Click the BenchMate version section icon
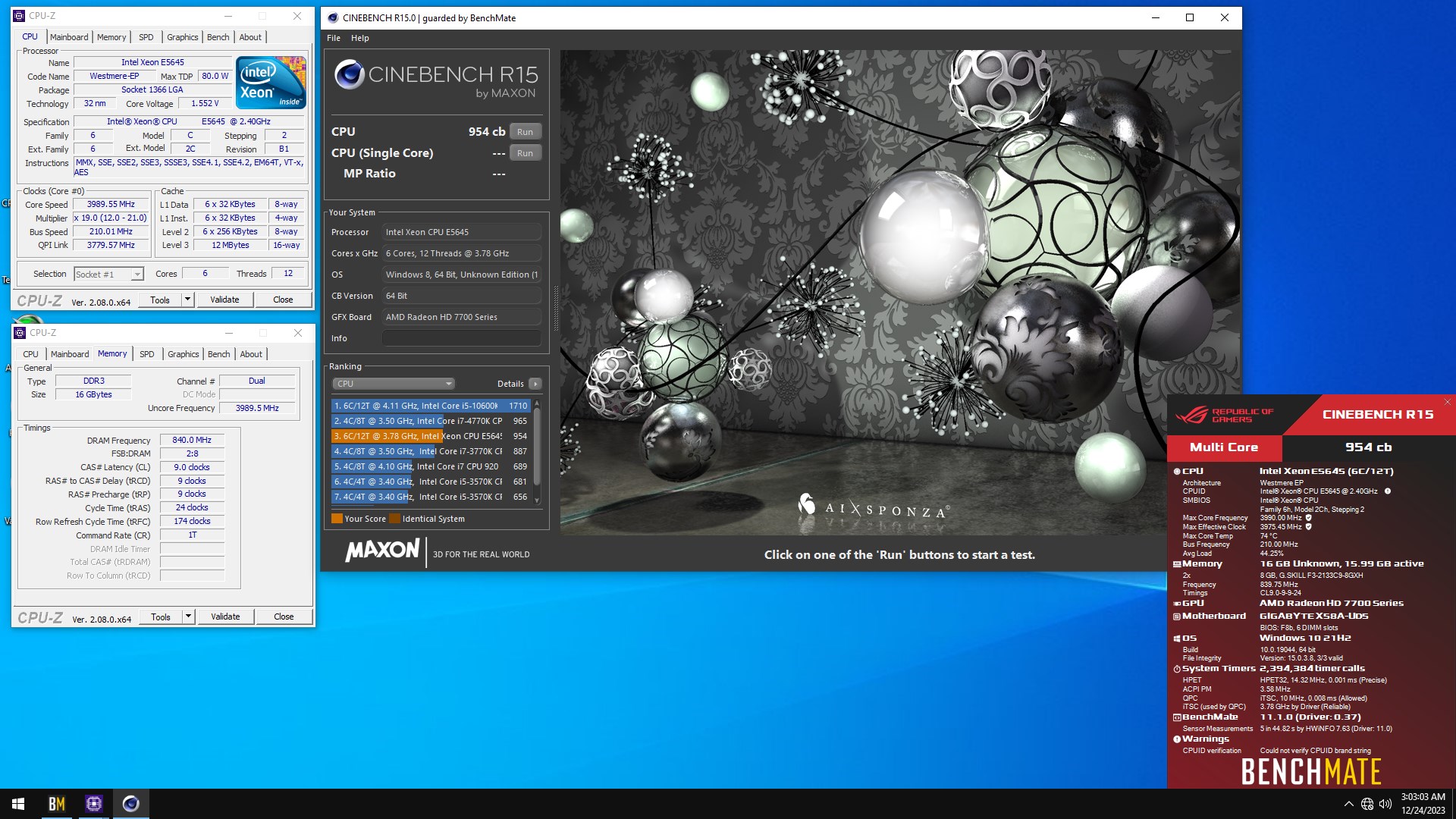 1177,717
